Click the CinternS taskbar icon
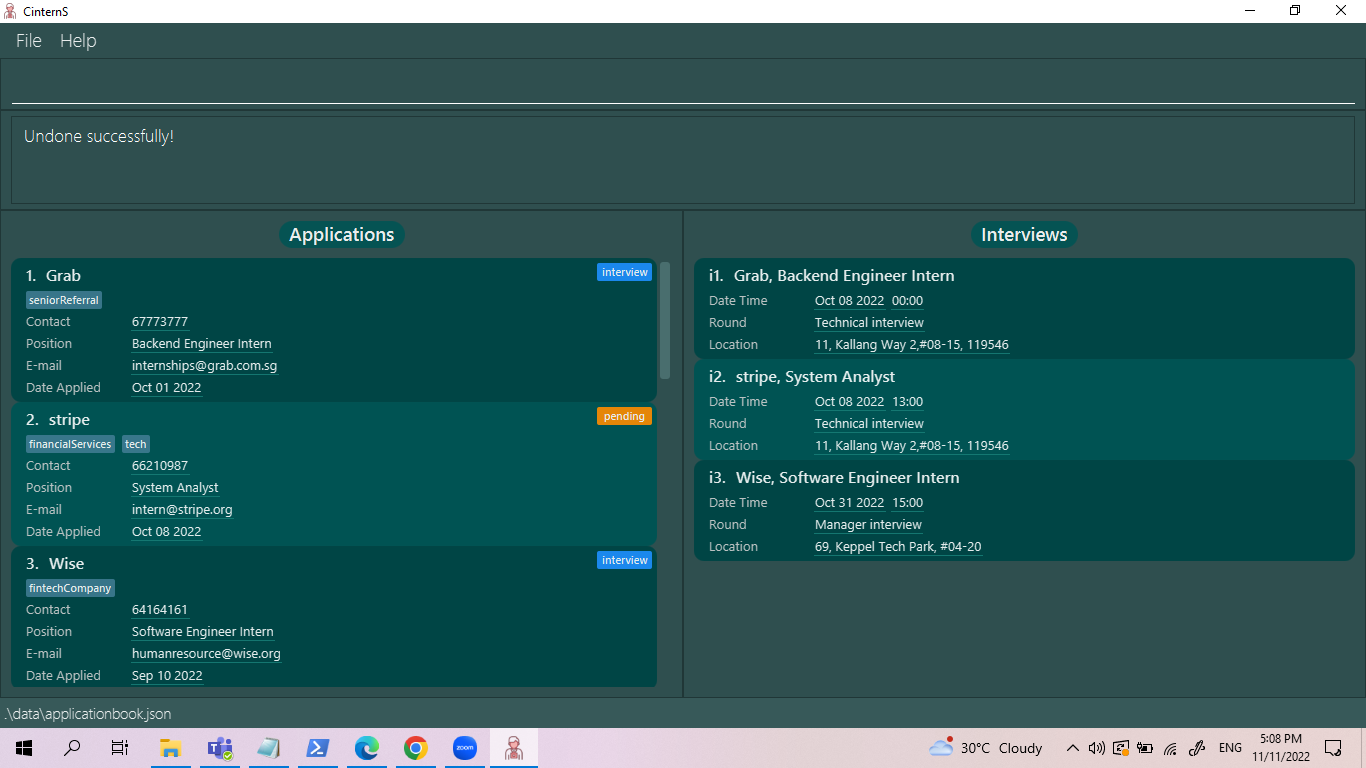 [x=514, y=748]
